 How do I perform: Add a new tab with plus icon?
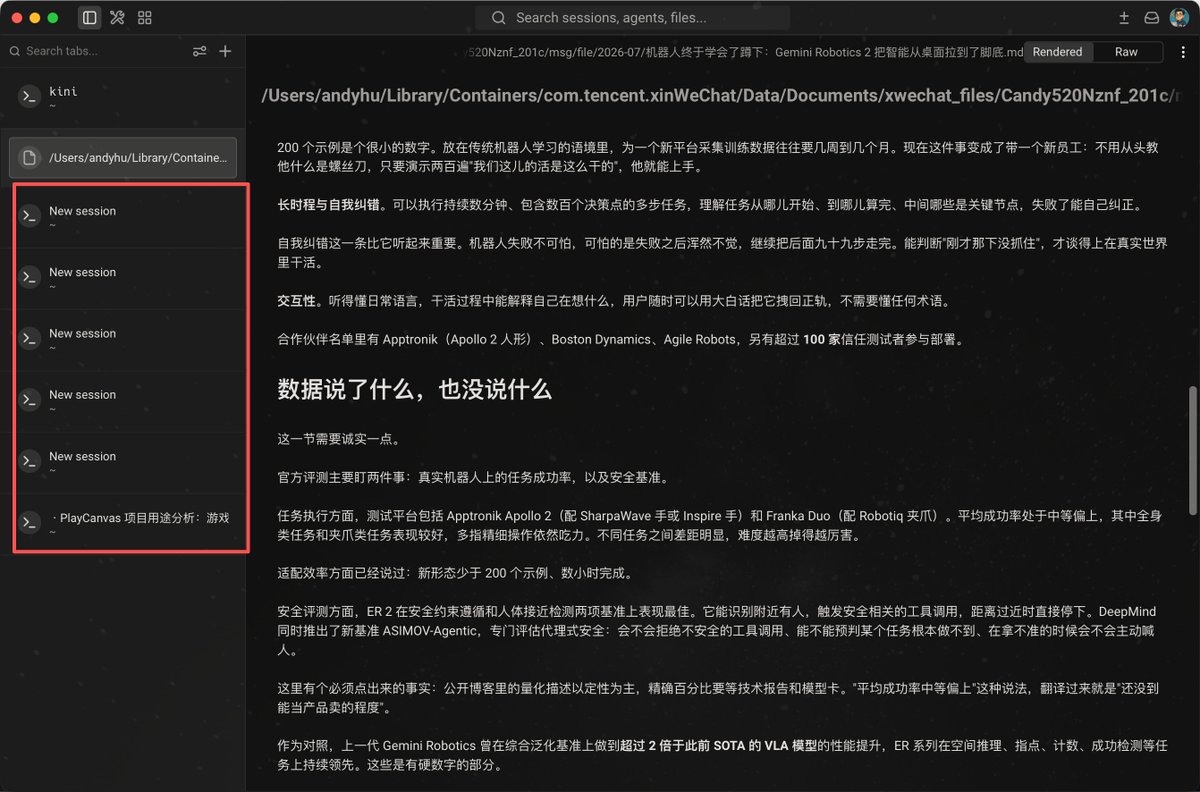tap(225, 51)
